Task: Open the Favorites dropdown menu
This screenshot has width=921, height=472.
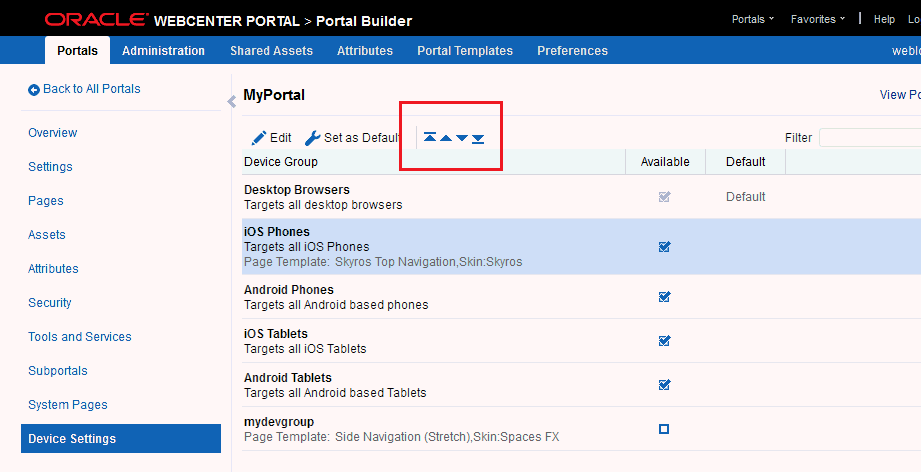Action: [x=818, y=19]
